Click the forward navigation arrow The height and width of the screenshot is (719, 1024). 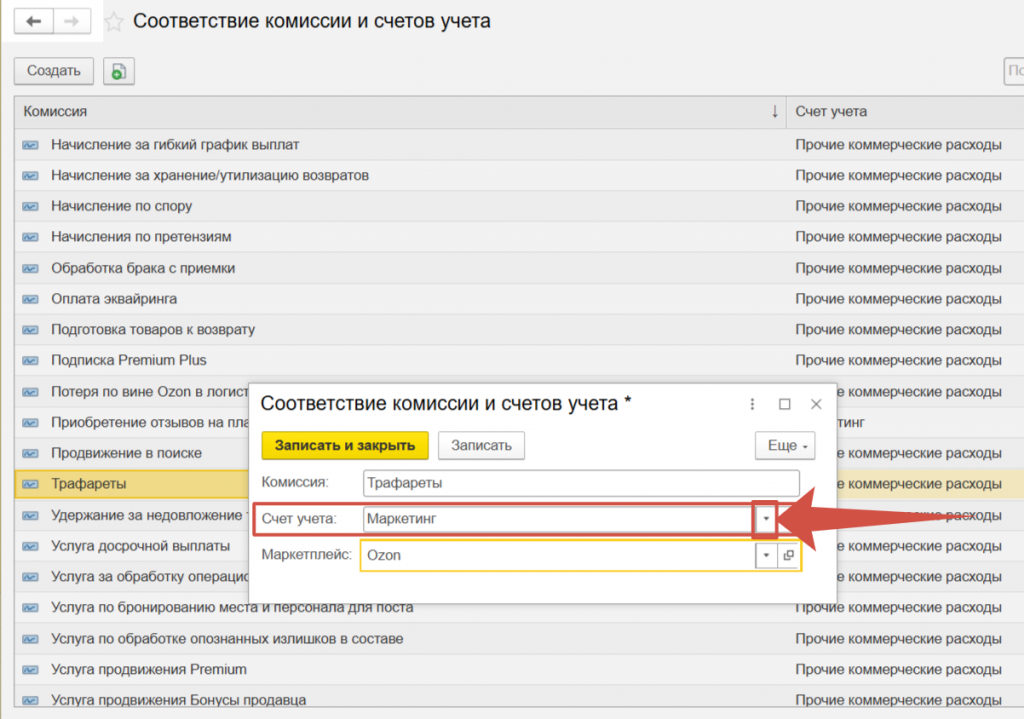point(71,21)
